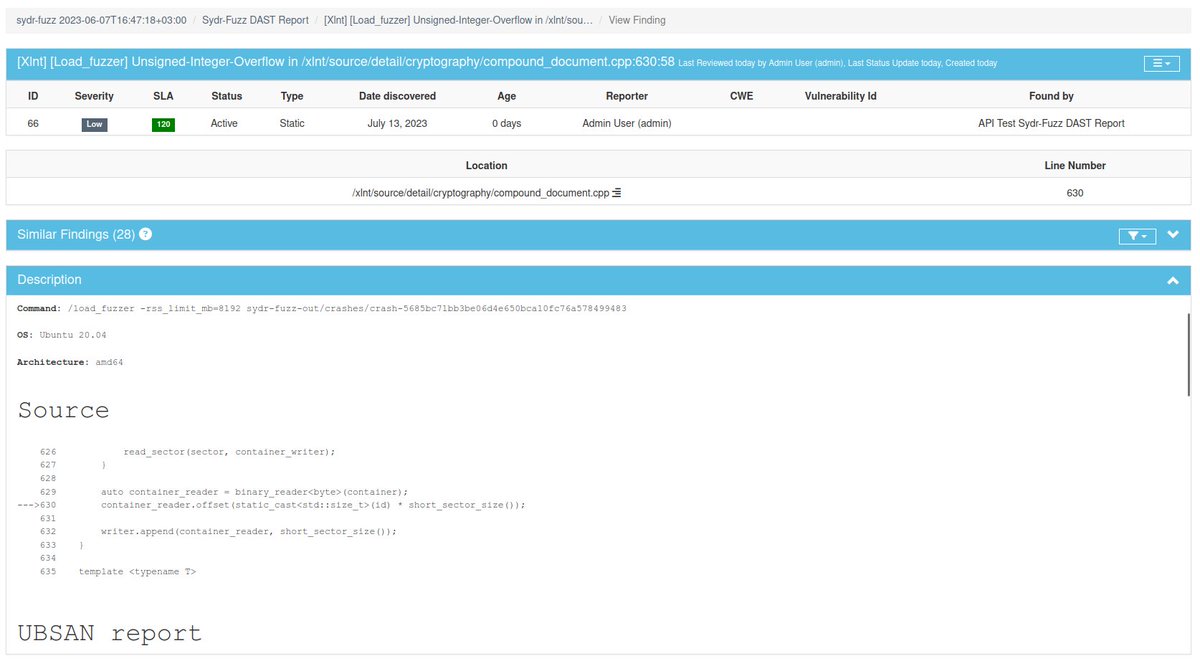Click the Line Number column header

1075,165
